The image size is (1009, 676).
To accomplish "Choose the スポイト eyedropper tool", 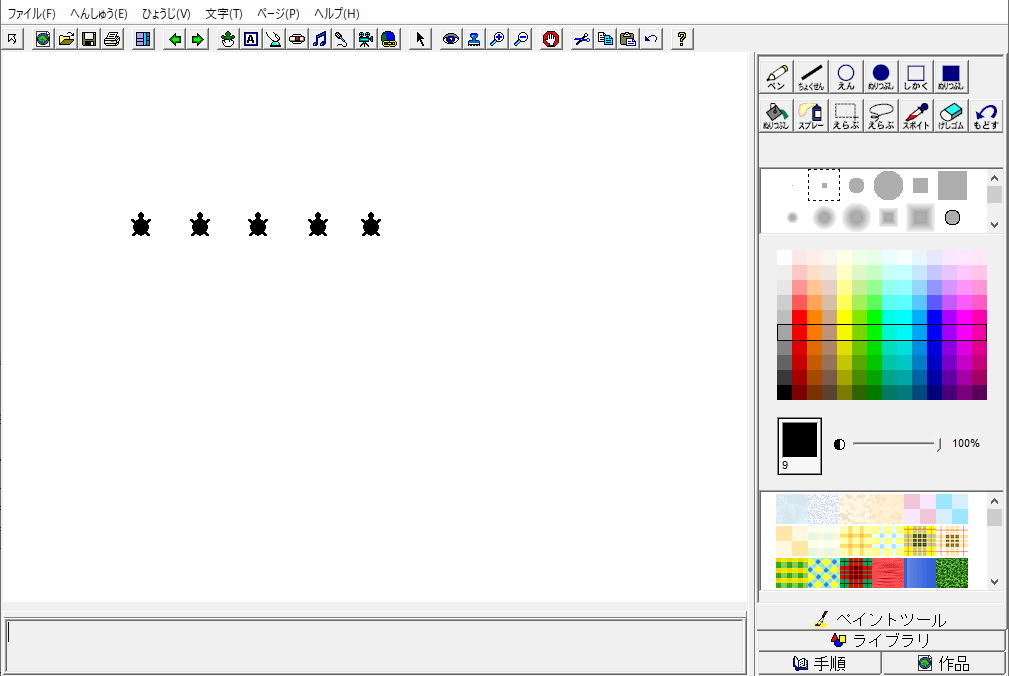I will pos(916,115).
